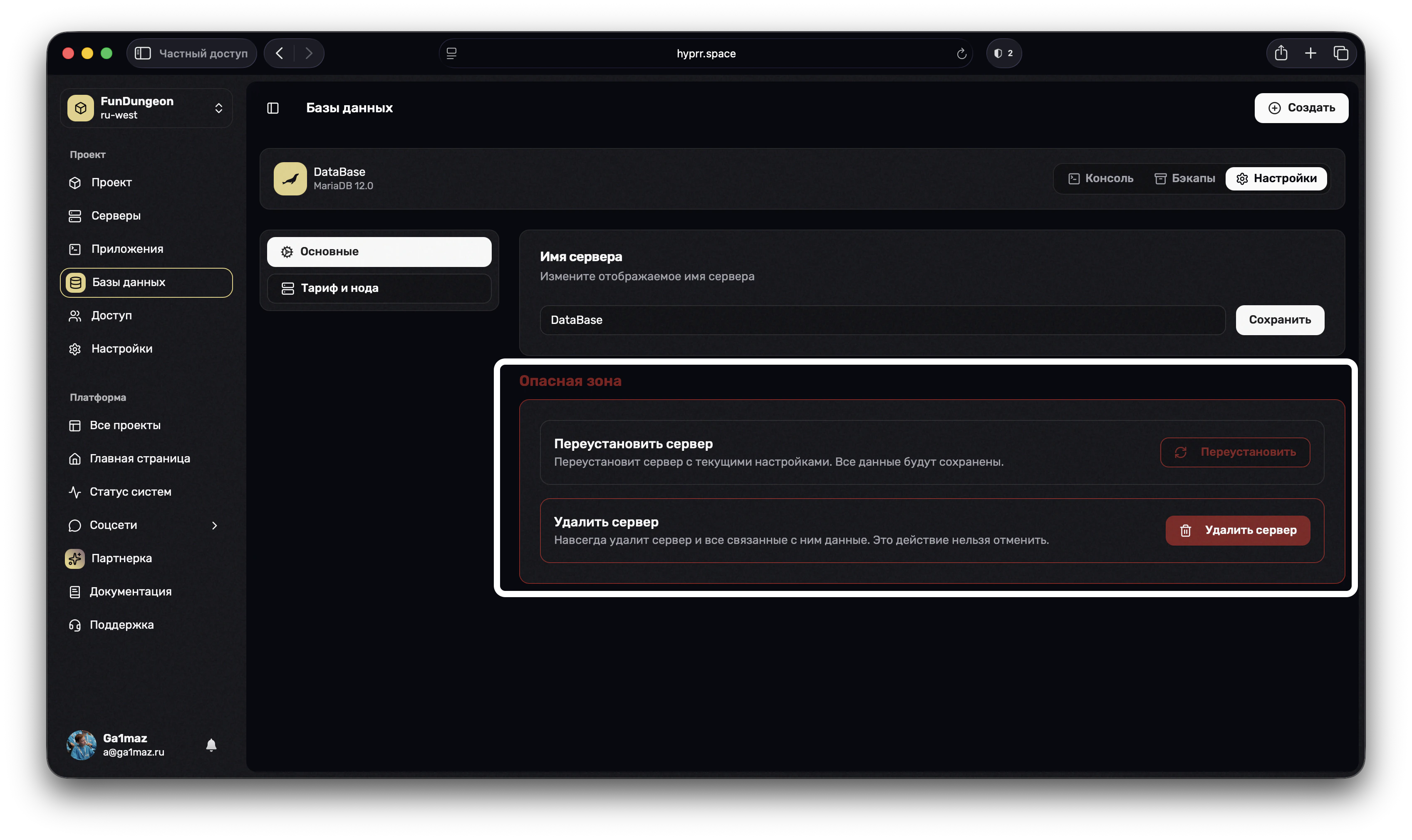Click the Ga1maz user avatar
This screenshot has height=840, width=1412.
click(82, 745)
